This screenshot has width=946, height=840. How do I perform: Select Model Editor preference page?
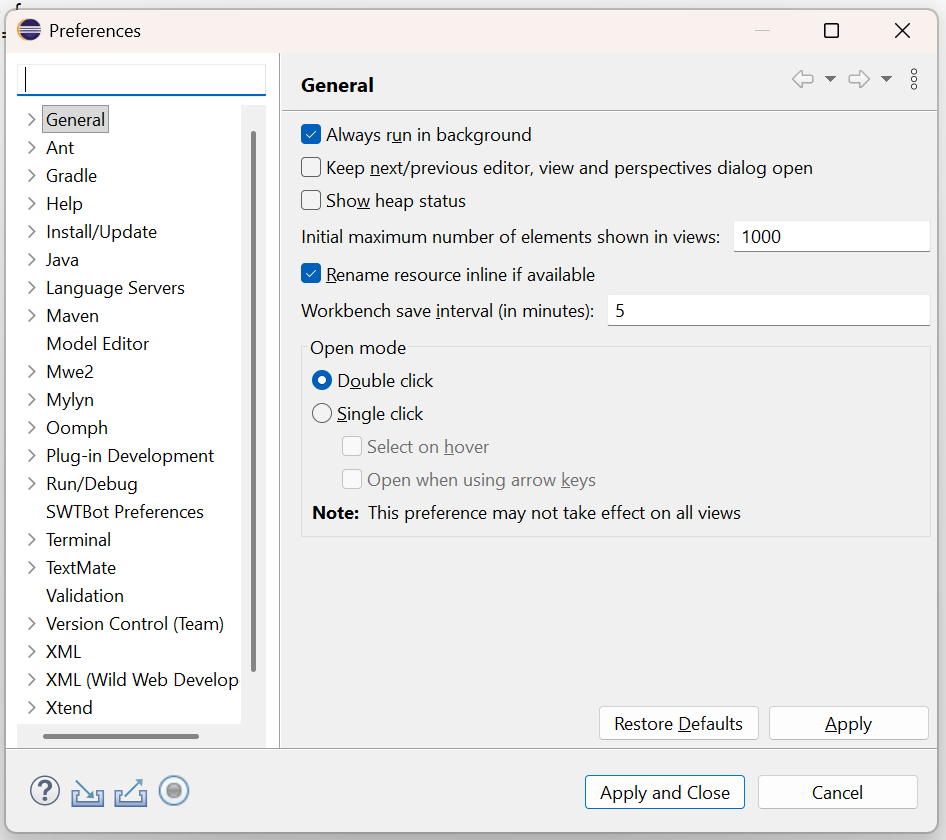click(97, 344)
